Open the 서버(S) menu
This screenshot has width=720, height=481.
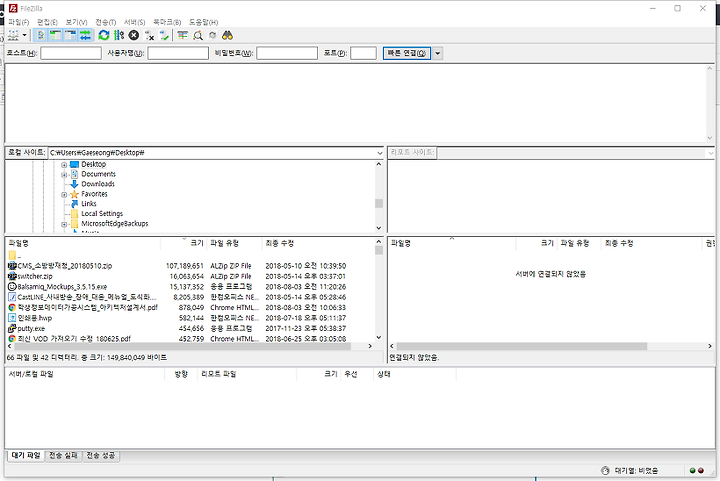coord(135,22)
